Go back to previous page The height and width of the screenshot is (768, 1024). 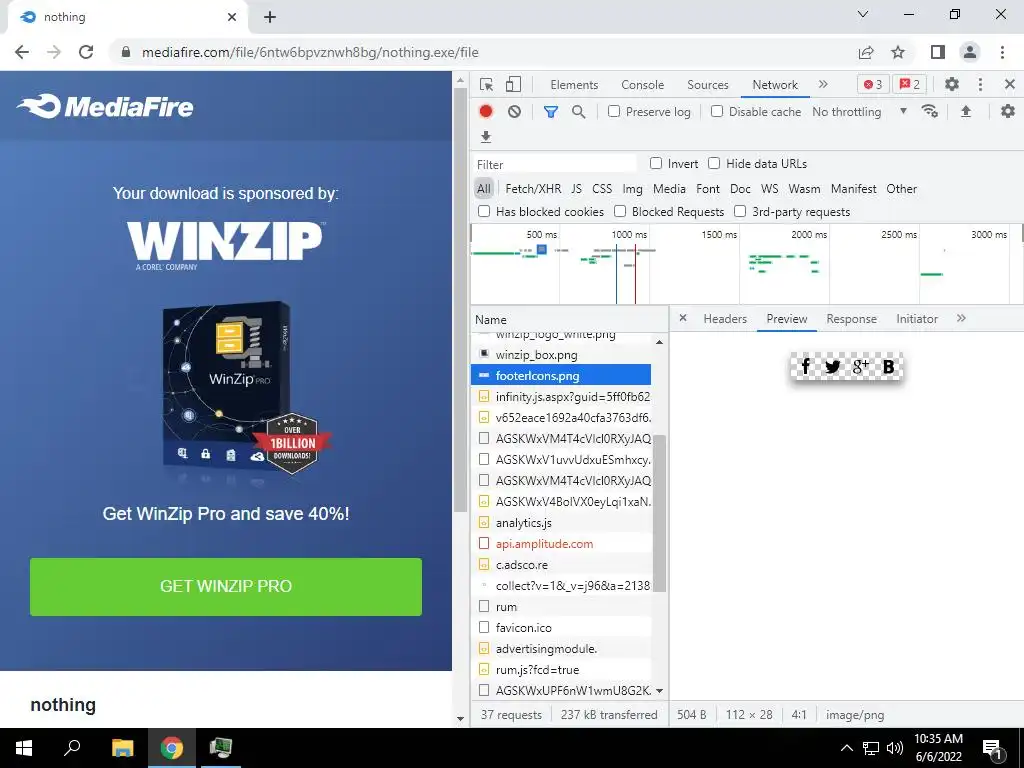(22, 52)
